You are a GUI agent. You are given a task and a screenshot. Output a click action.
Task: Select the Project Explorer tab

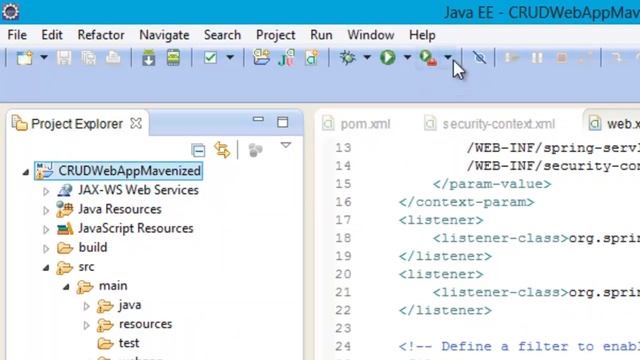pos(77,124)
